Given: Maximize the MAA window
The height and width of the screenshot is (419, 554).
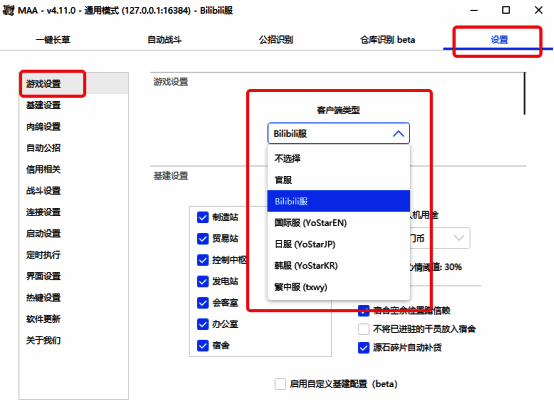Looking at the screenshot, I should click(x=506, y=10).
